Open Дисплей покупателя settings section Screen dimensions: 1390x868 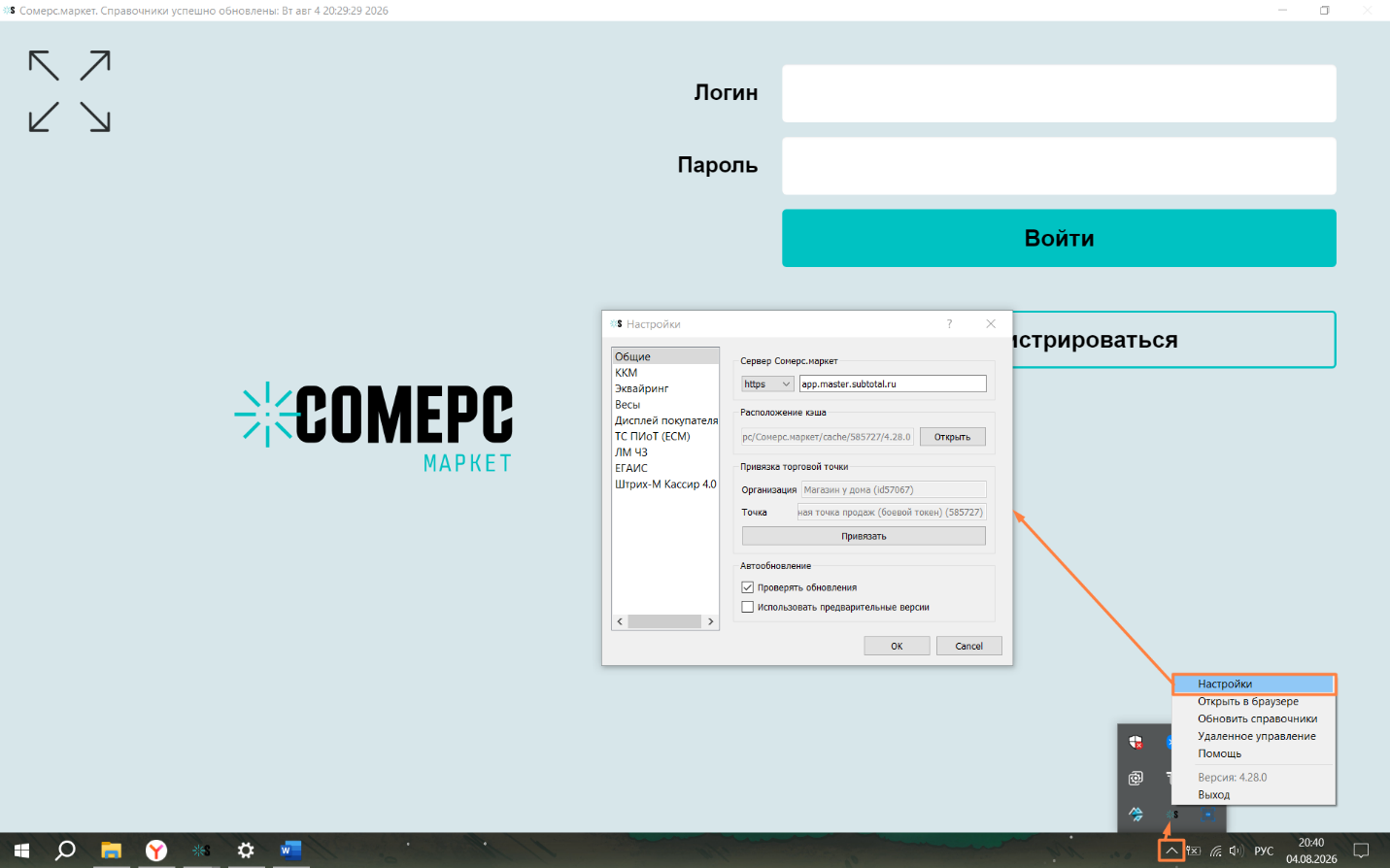(x=665, y=420)
